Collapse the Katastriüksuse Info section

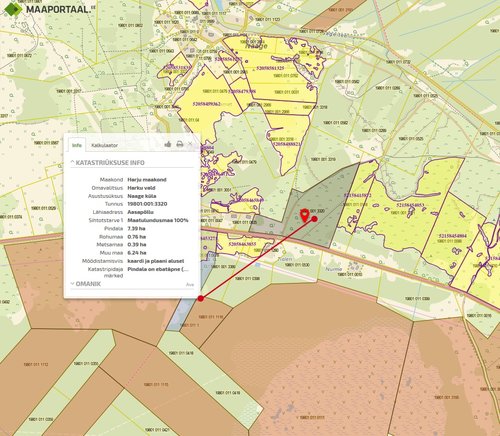click(x=108, y=163)
